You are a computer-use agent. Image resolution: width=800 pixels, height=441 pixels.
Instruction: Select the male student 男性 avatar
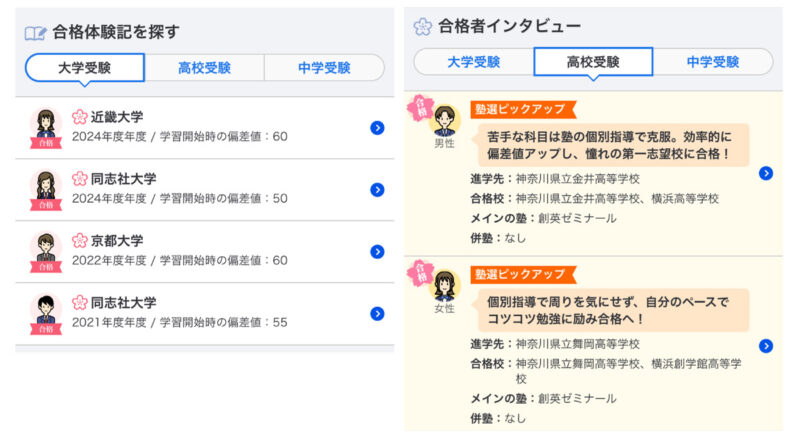(x=444, y=121)
